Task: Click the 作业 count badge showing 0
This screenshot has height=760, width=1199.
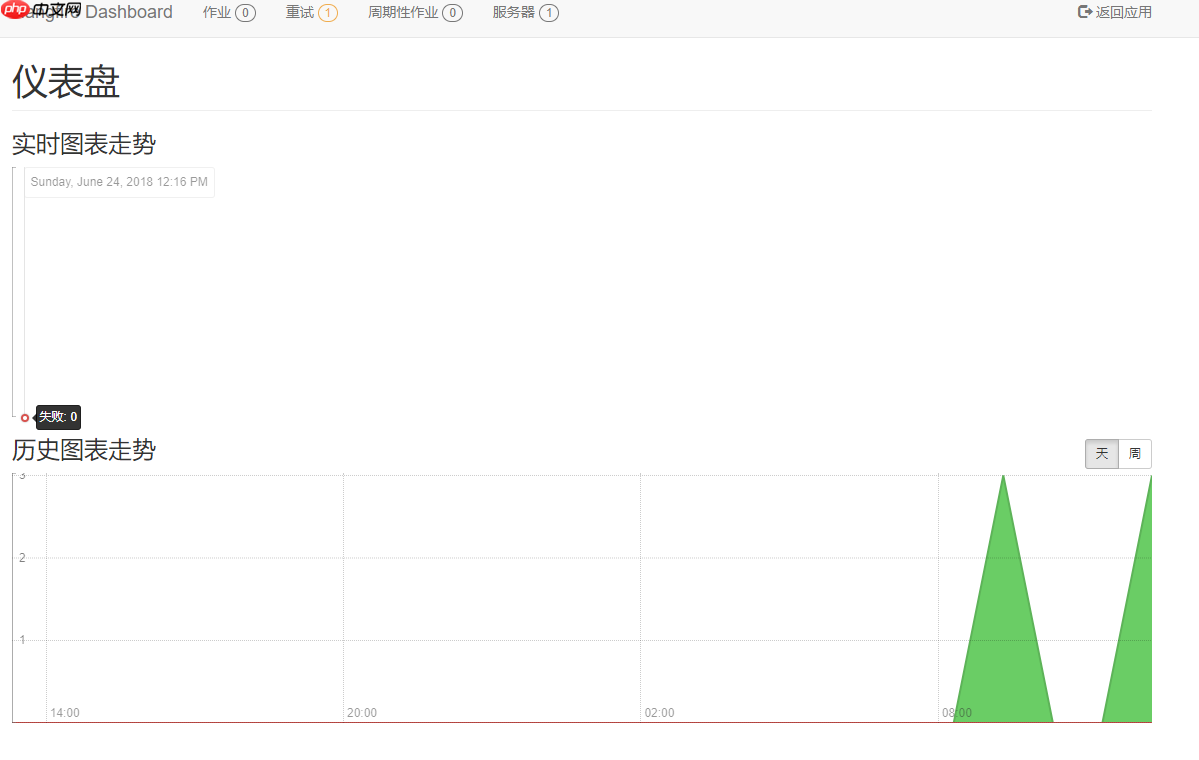Action: 245,13
